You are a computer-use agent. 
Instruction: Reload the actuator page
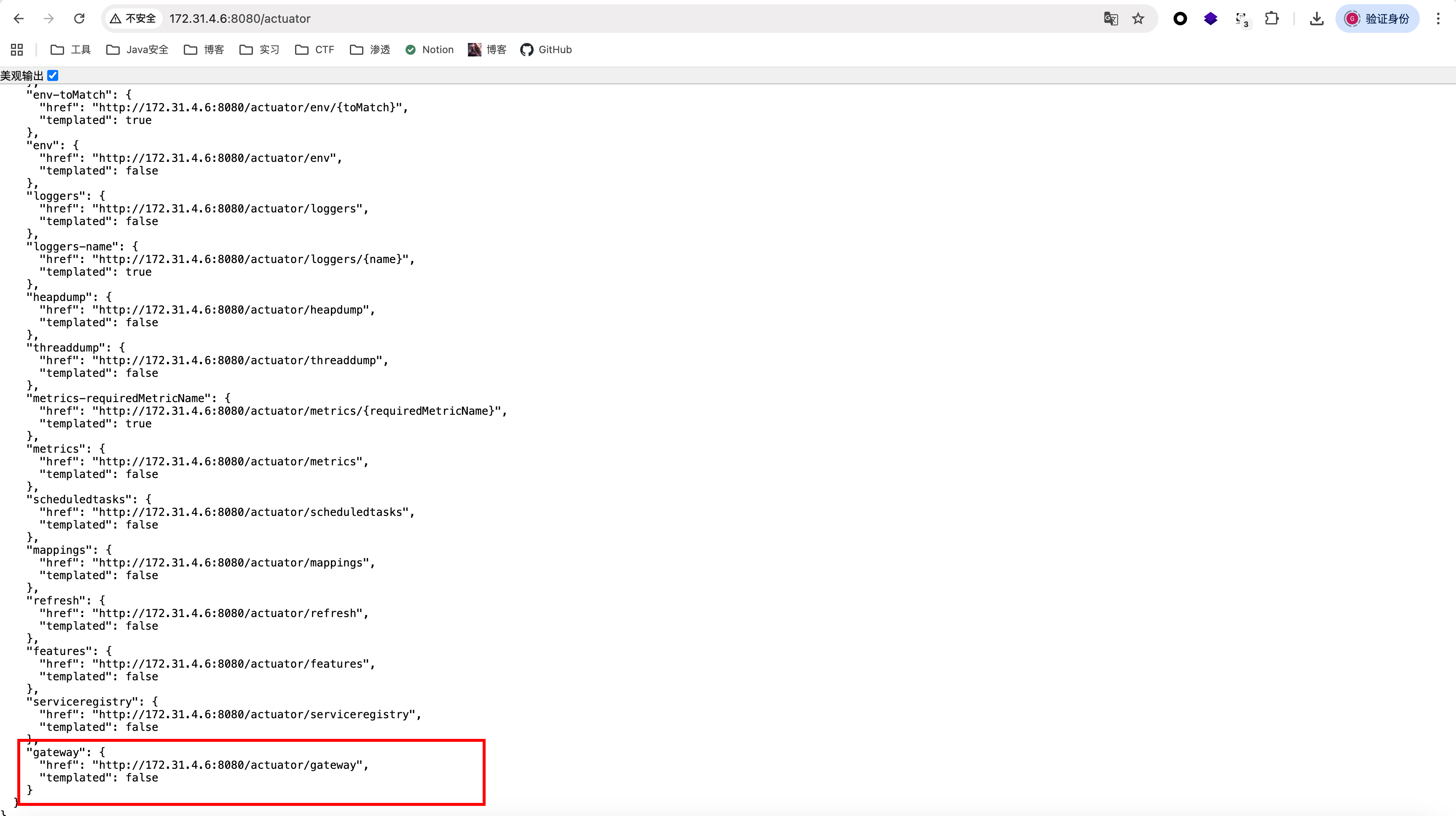[x=79, y=19]
